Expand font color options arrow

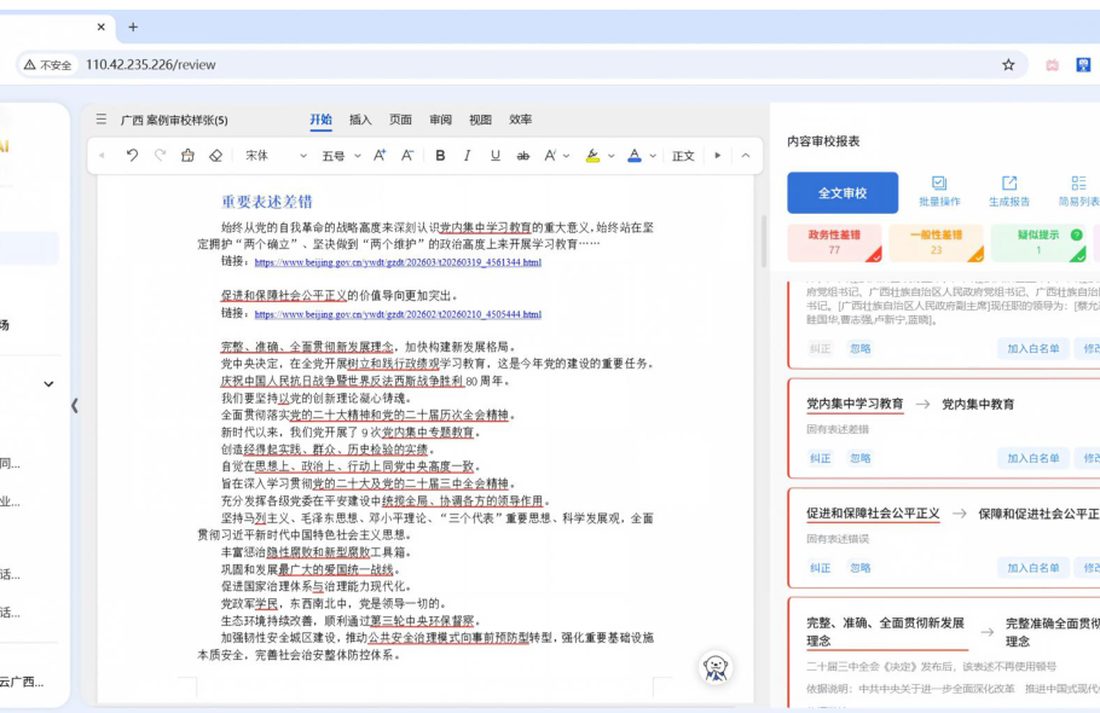(x=652, y=156)
